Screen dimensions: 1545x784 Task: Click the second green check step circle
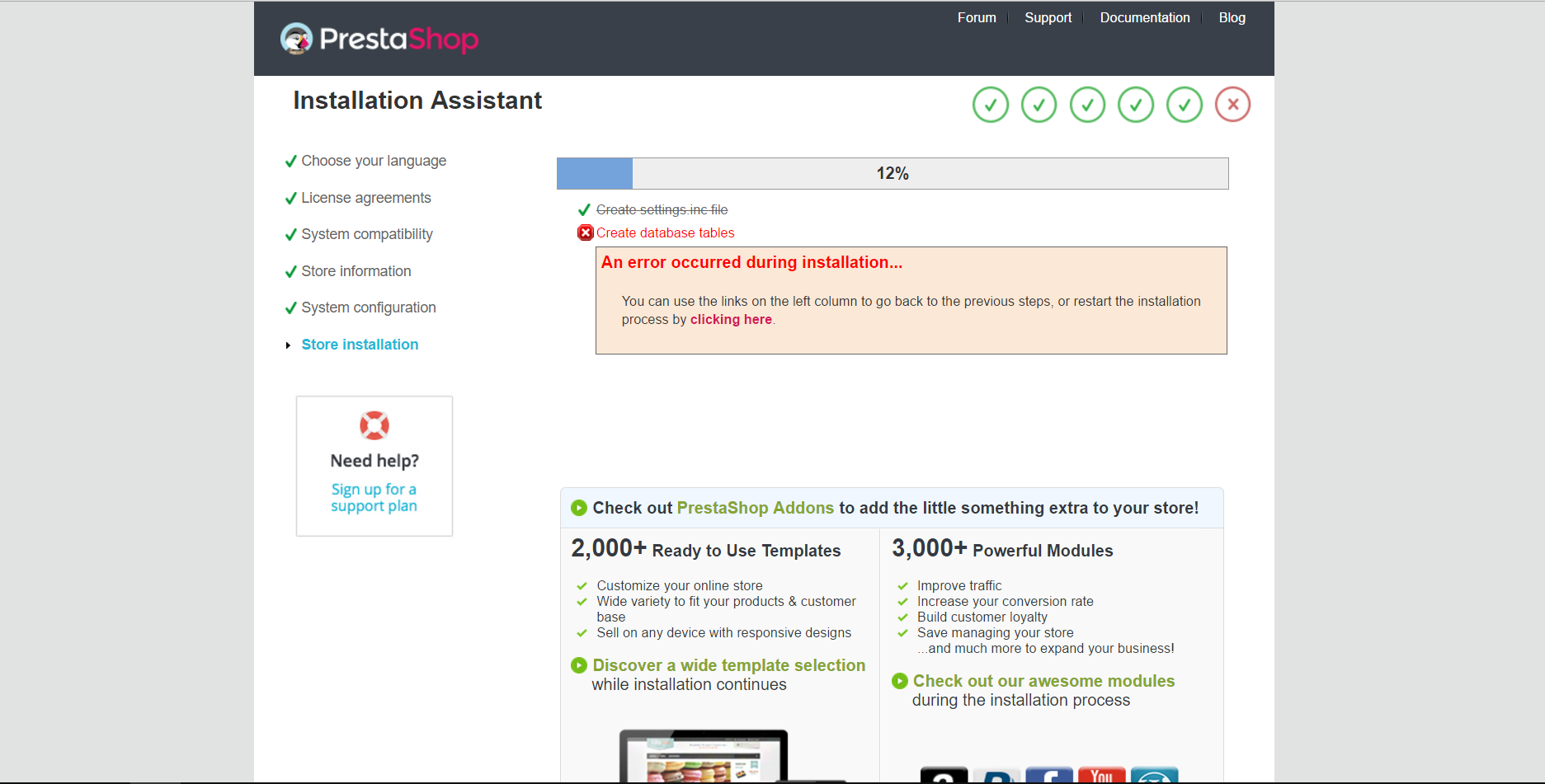[x=1039, y=105]
